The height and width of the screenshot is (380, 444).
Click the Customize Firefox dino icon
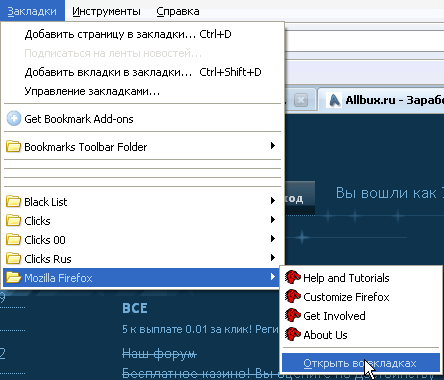(293, 296)
